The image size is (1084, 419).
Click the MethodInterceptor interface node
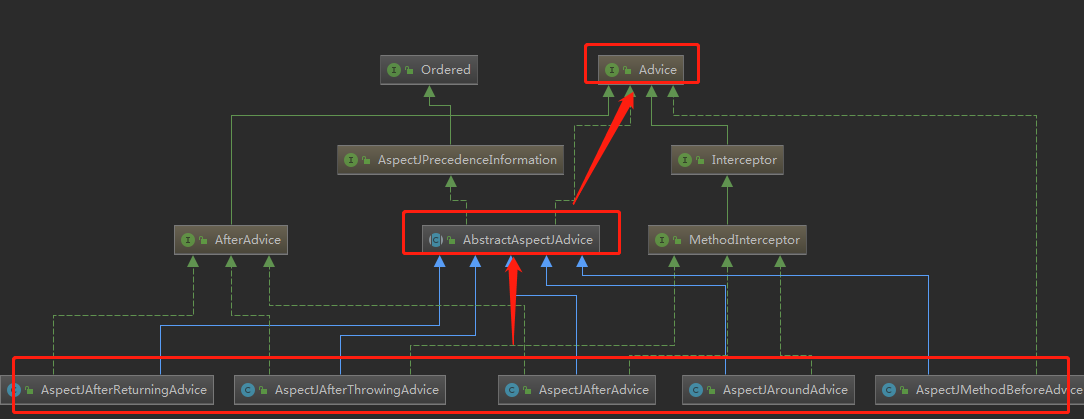pyautogui.click(x=727, y=240)
